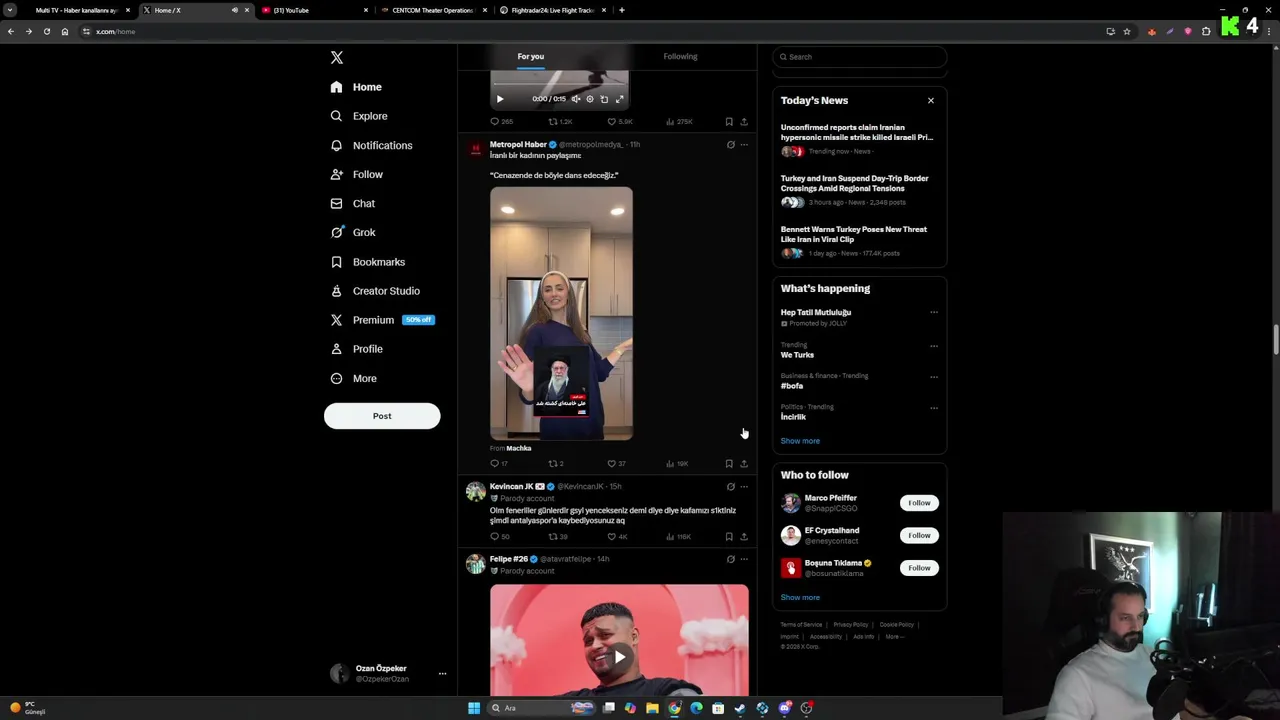The height and width of the screenshot is (720, 1280).
Task: Open a new browser tab
Action: 622,10
